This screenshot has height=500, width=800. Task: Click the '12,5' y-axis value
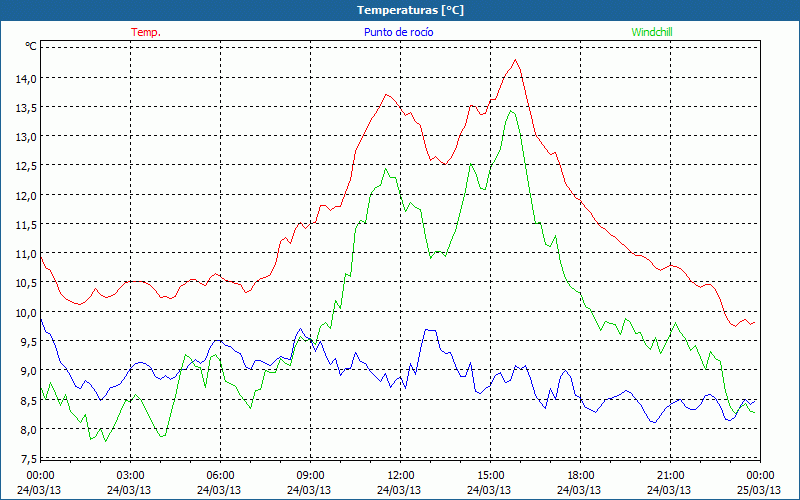(x=26, y=166)
